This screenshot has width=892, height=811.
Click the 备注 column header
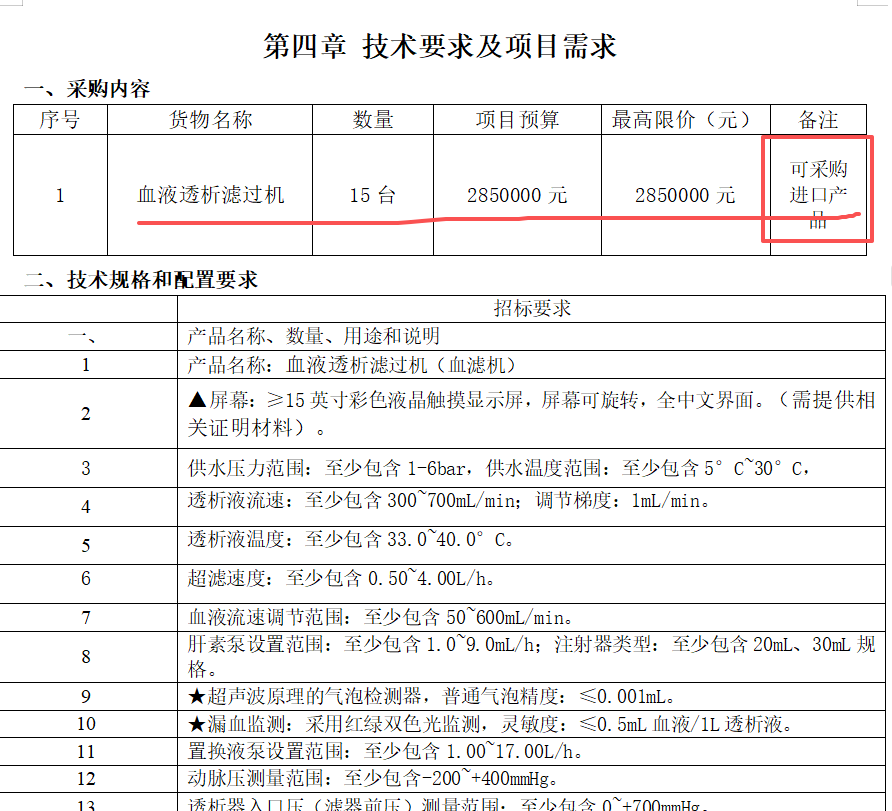click(x=818, y=120)
